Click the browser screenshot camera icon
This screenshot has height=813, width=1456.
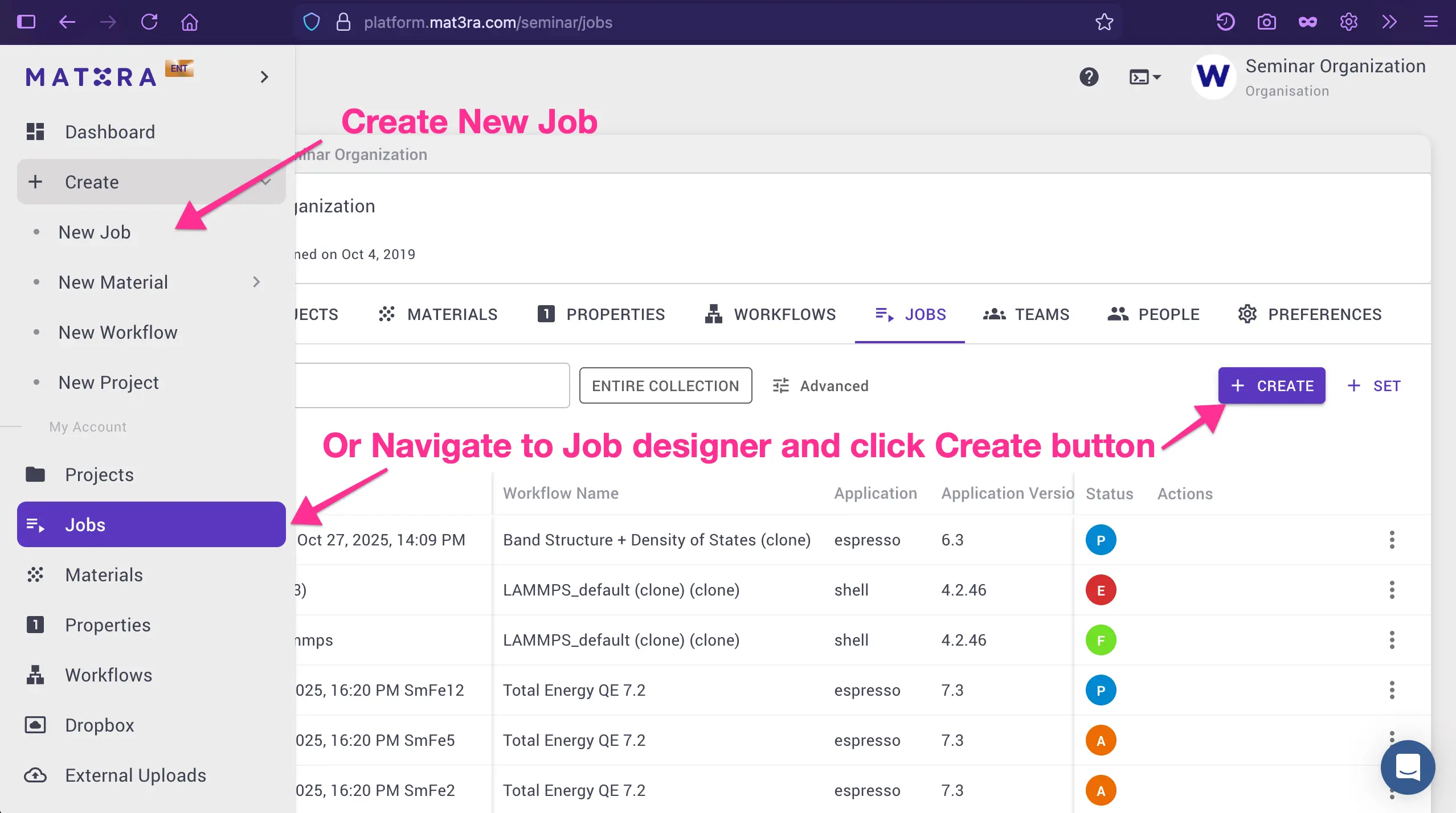(1266, 22)
